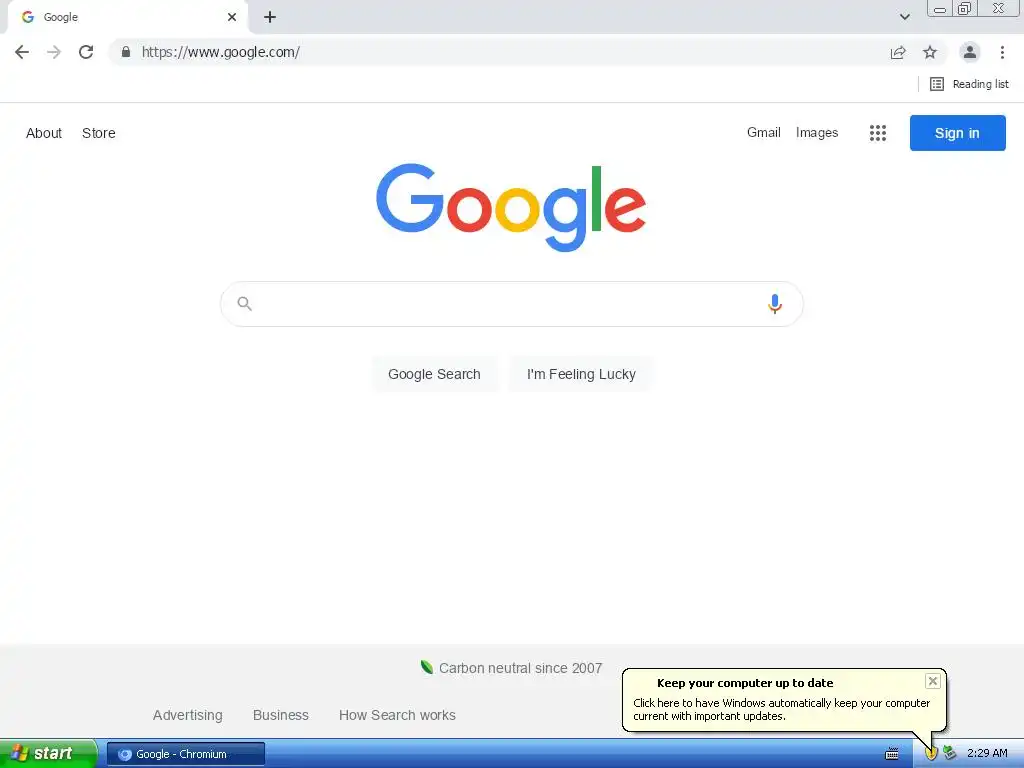Screen dimensions: 1024x768
Task: Click the blue Sign in button
Action: (957, 133)
